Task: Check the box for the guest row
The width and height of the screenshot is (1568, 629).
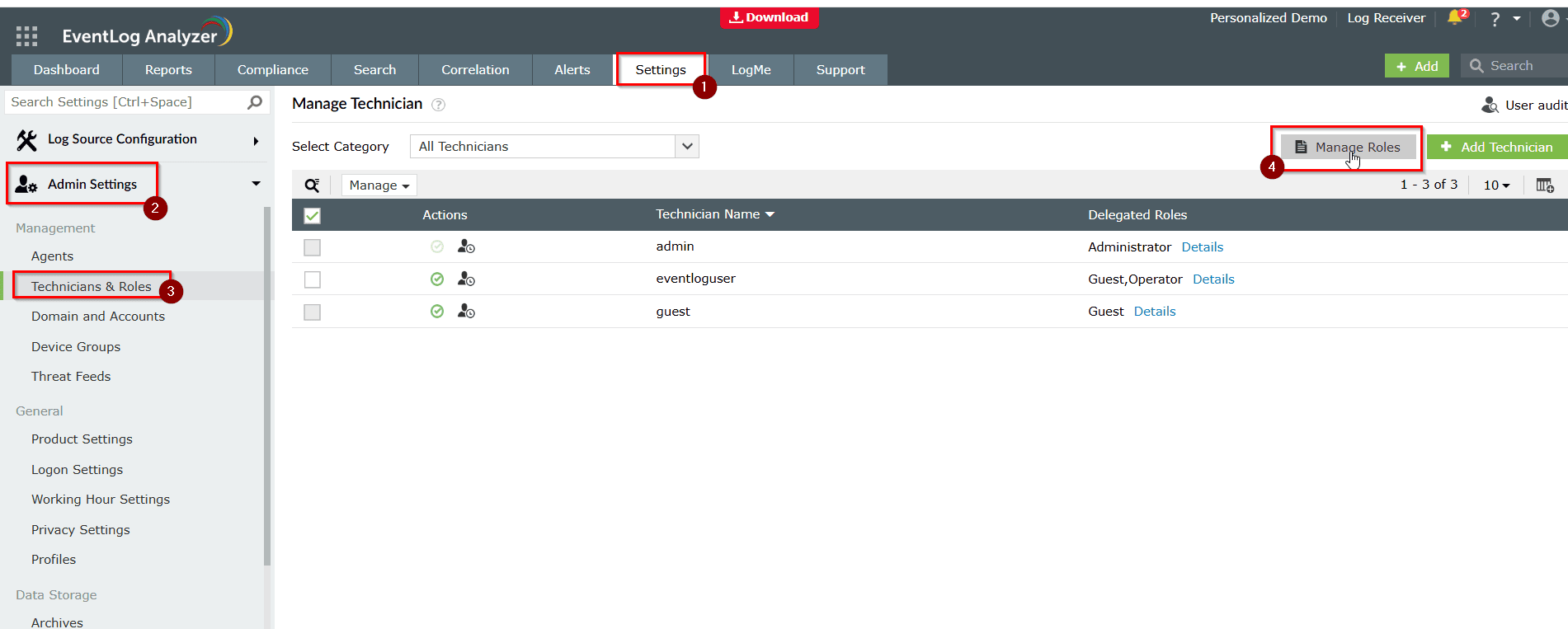Action: (312, 312)
